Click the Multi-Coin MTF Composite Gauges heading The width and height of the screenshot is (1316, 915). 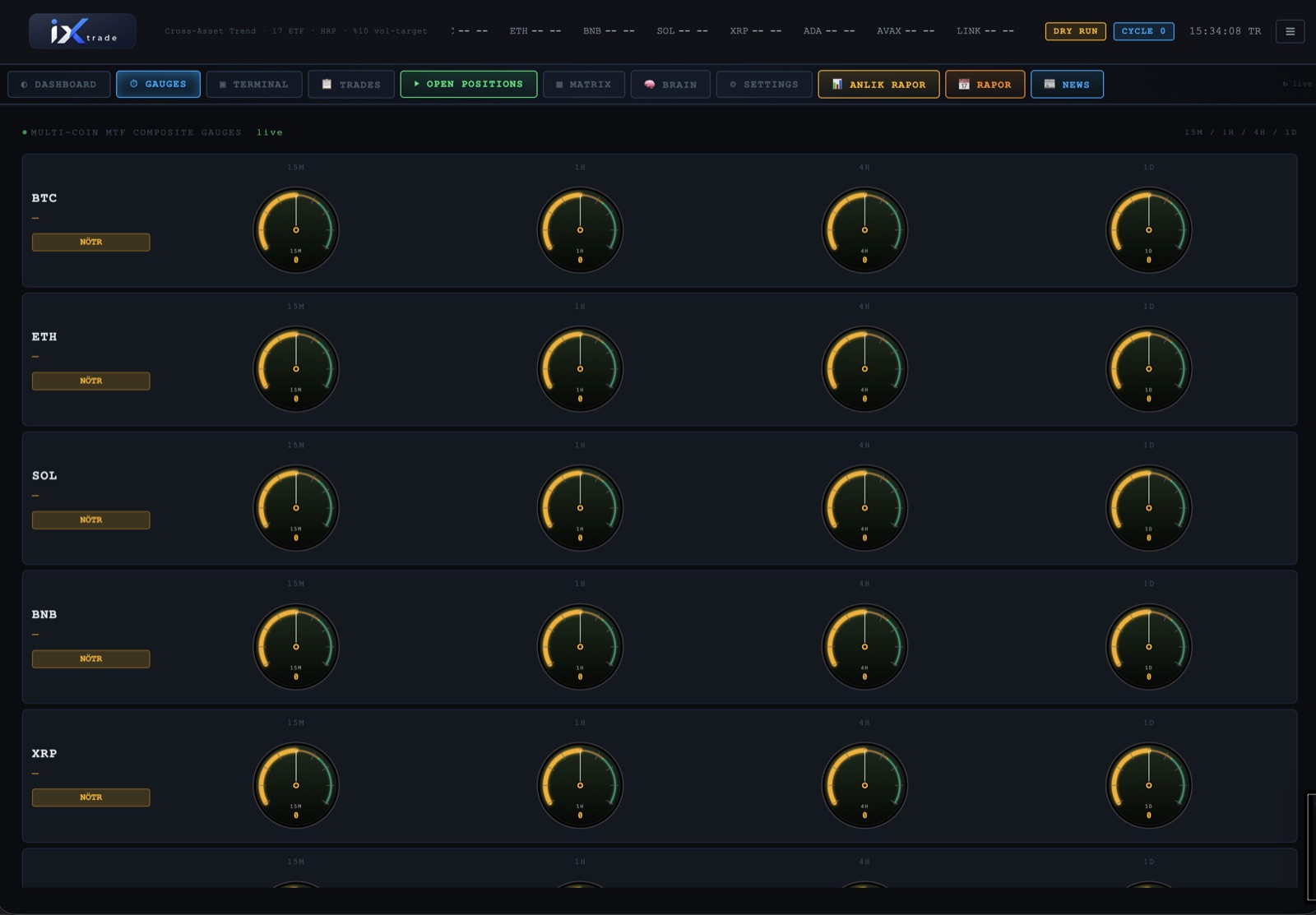(136, 132)
